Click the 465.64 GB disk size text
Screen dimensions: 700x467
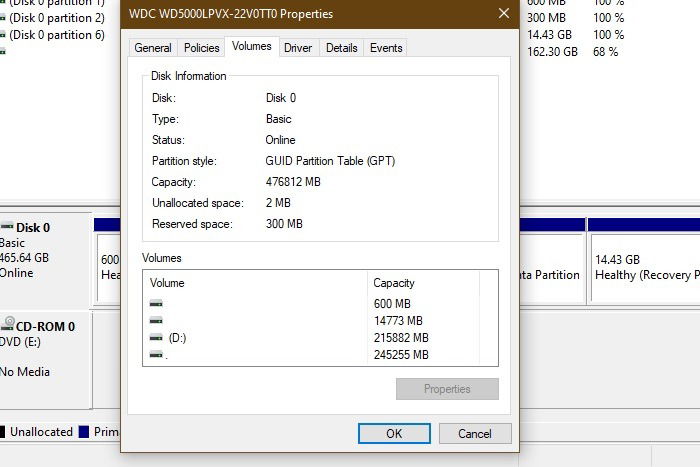click(x=24, y=258)
